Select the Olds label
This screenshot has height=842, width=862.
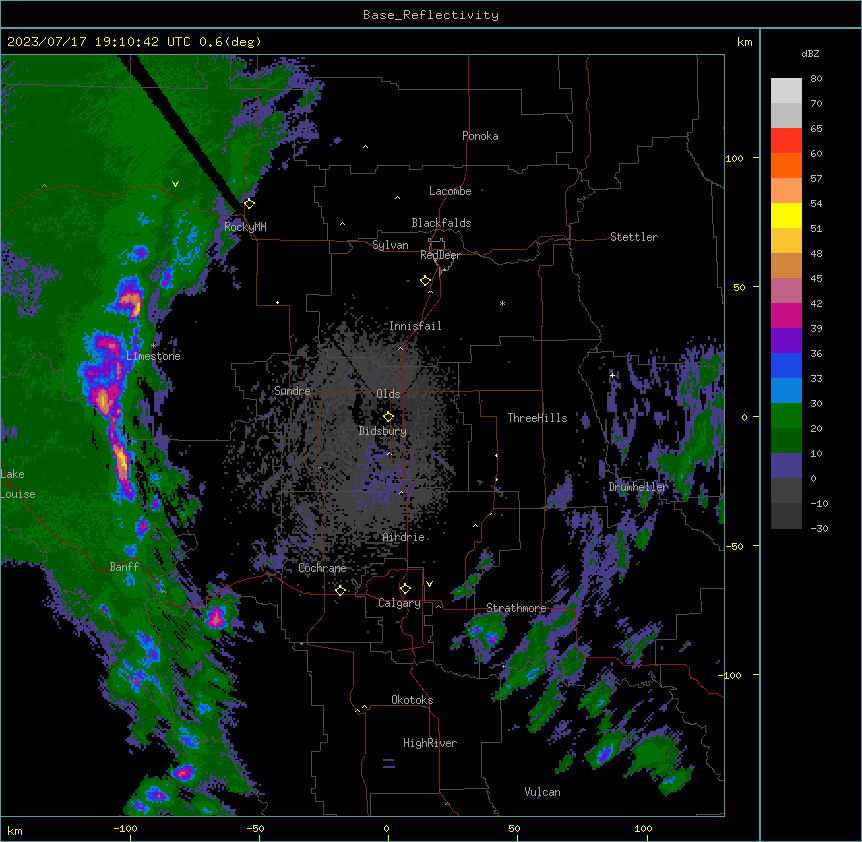(x=388, y=394)
